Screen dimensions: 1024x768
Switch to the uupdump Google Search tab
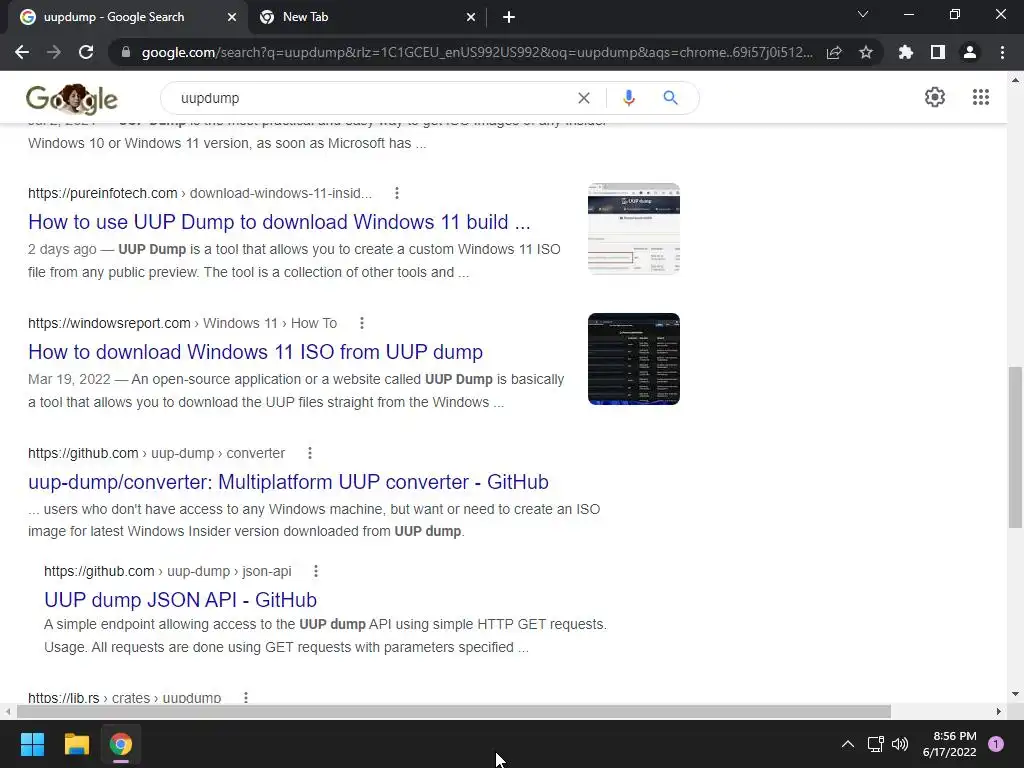[127, 18]
